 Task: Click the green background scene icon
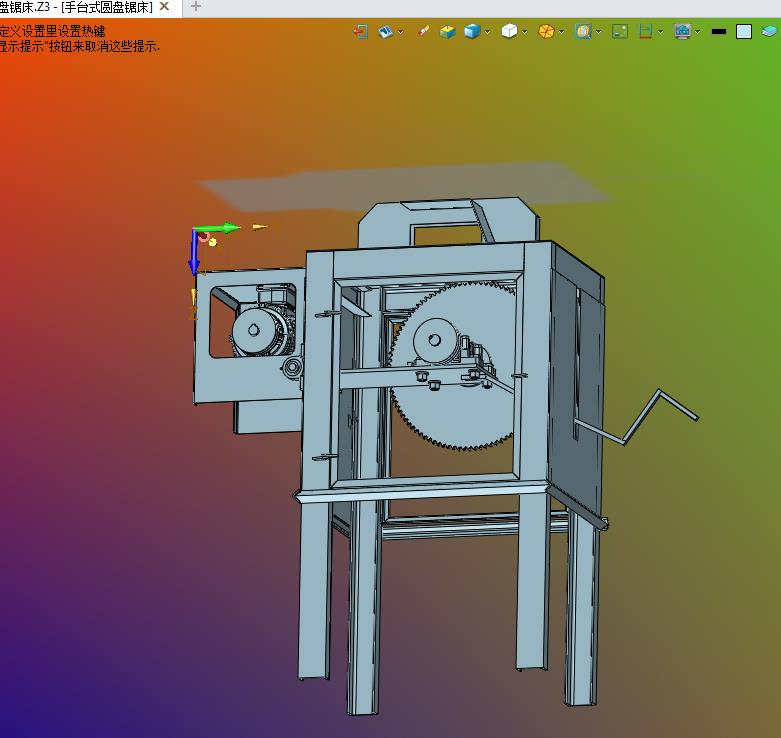point(620,32)
